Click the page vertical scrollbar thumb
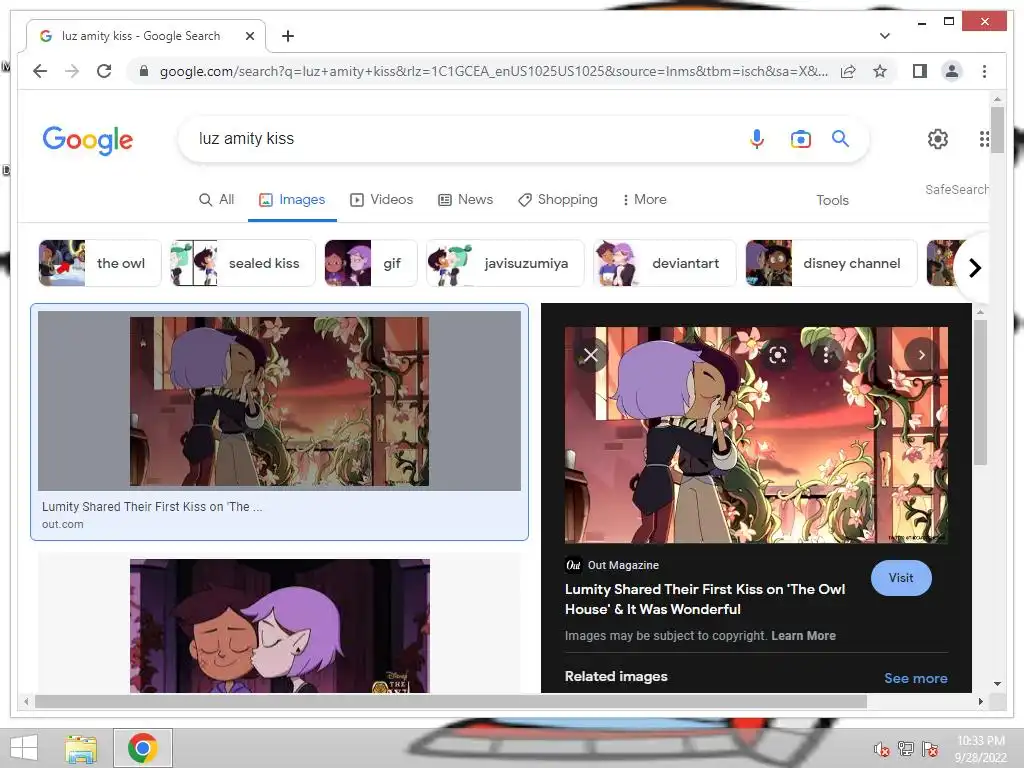The height and width of the screenshot is (768, 1024). (x=997, y=129)
